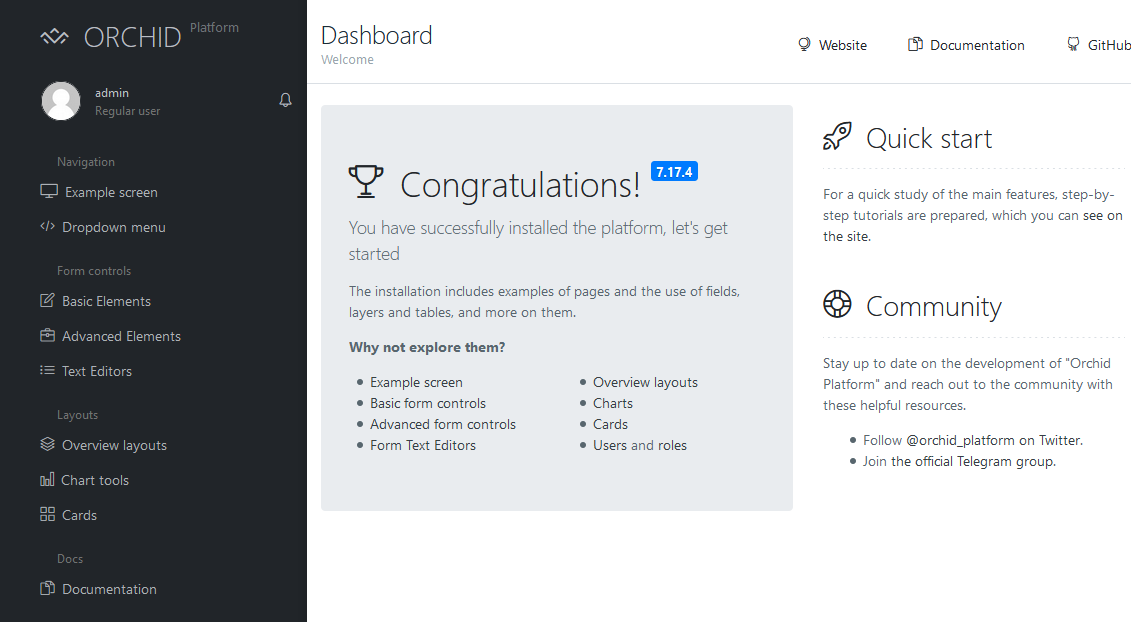Click the Advanced Elements briefcase icon

pos(47,336)
